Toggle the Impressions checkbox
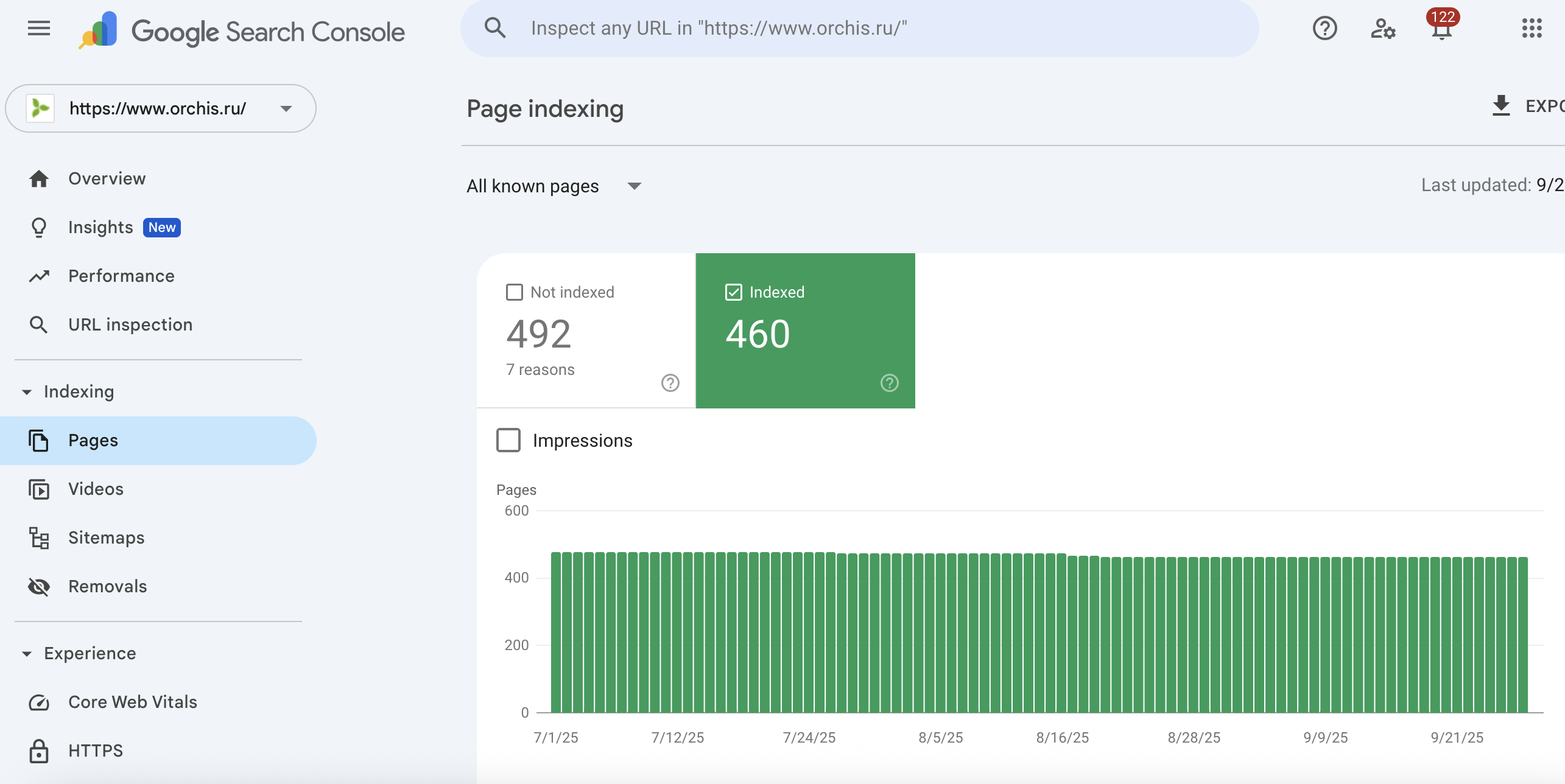 508,440
